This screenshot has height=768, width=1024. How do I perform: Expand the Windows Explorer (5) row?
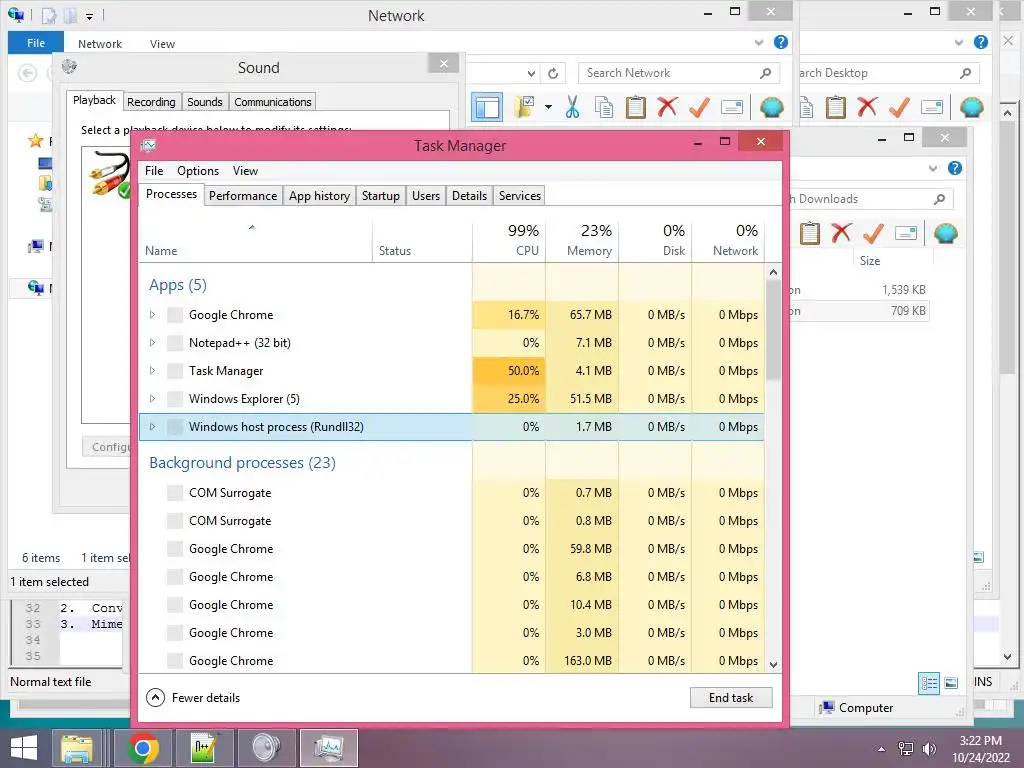pyautogui.click(x=152, y=399)
